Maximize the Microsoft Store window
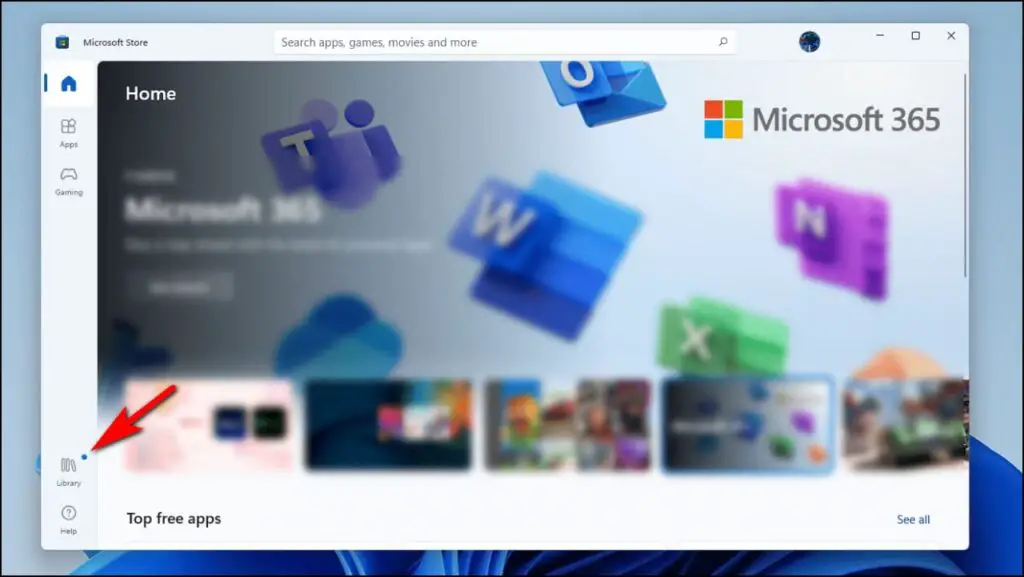The height and width of the screenshot is (577, 1024). 916,36
